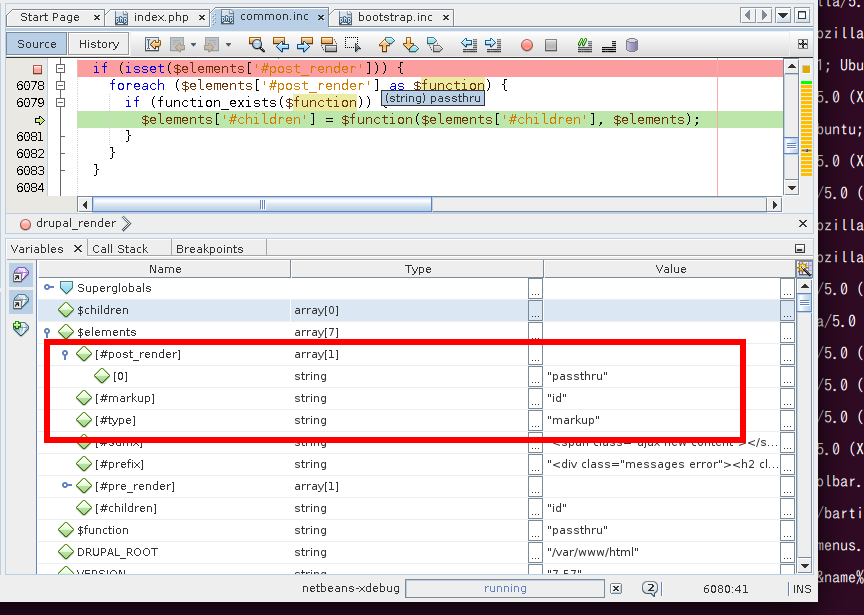Image resolution: width=864 pixels, height=615 pixels.
Task: Shift line right toolbar icon
Action: tap(493, 45)
